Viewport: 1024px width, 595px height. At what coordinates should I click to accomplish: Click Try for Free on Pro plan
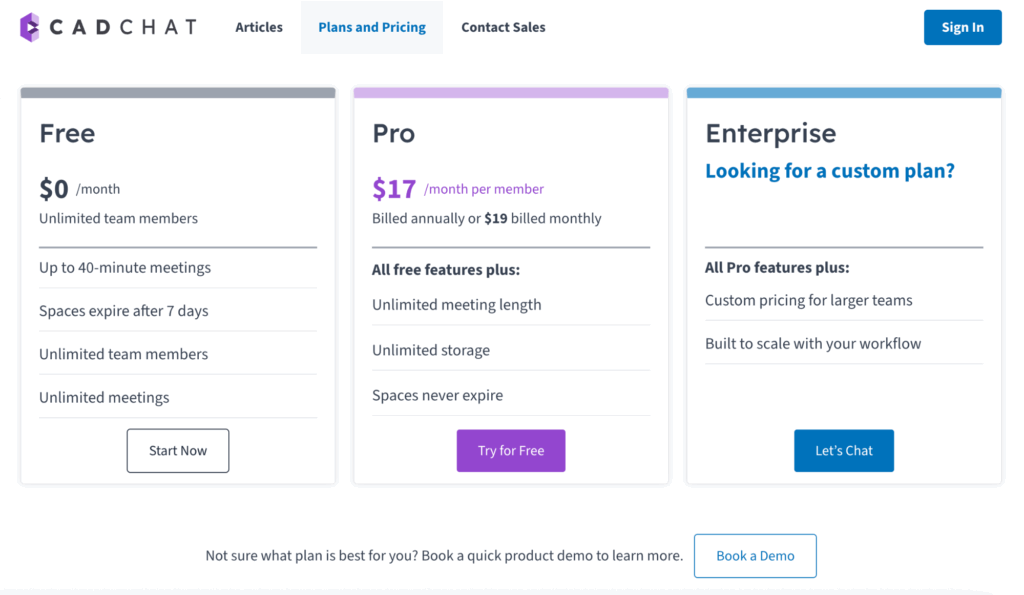511,451
